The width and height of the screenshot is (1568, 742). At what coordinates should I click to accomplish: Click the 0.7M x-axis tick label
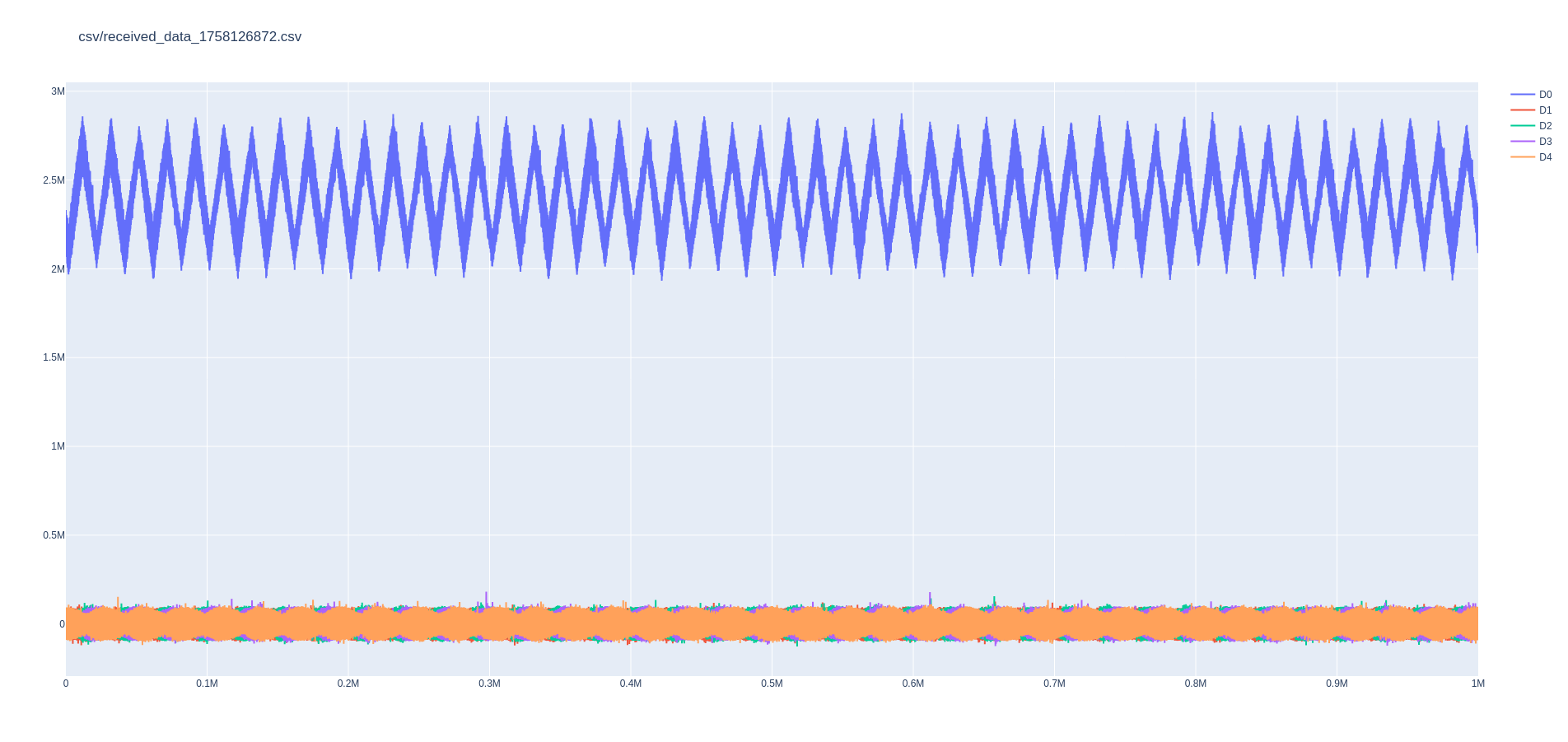click(1054, 684)
